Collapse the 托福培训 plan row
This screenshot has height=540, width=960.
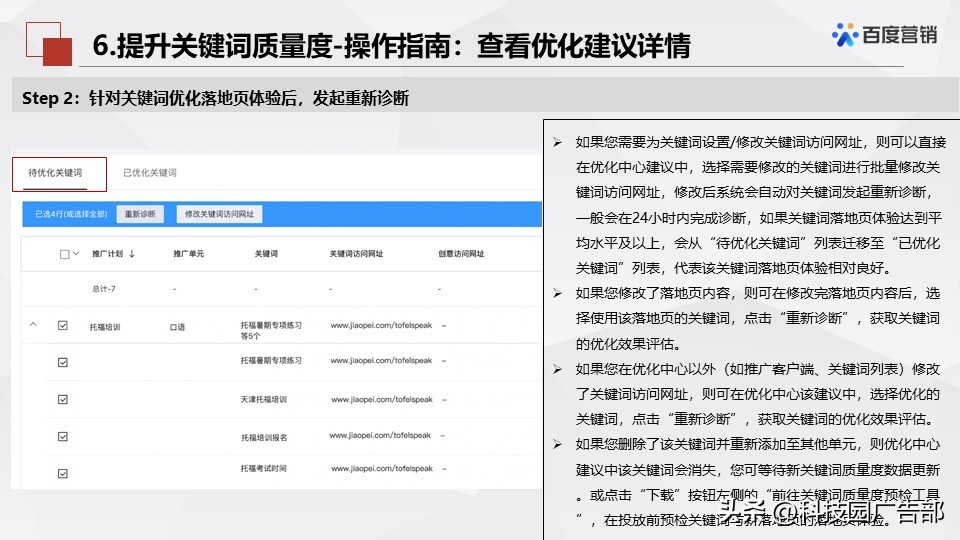33,324
